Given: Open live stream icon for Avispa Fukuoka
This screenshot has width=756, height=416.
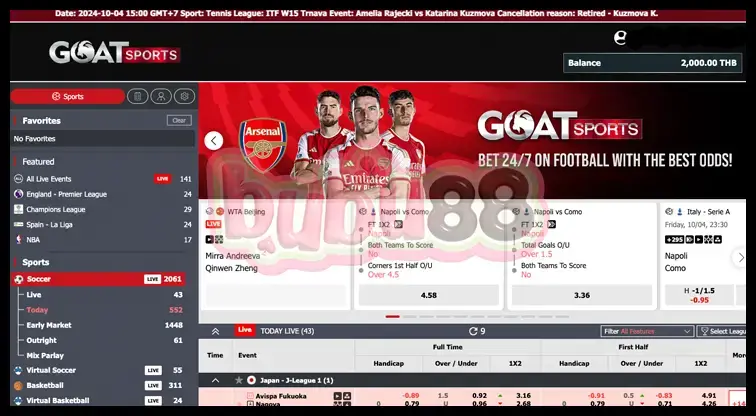Looking at the screenshot, I should [338, 396].
